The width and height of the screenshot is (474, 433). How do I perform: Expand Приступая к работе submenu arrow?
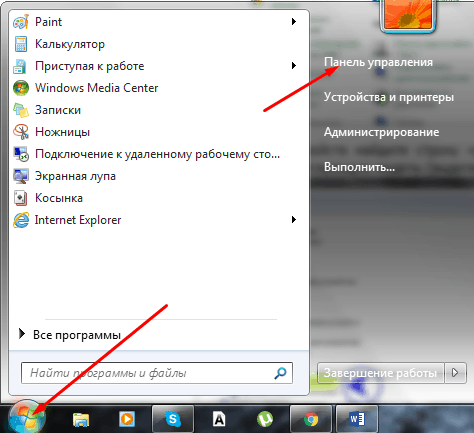click(294, 66)
